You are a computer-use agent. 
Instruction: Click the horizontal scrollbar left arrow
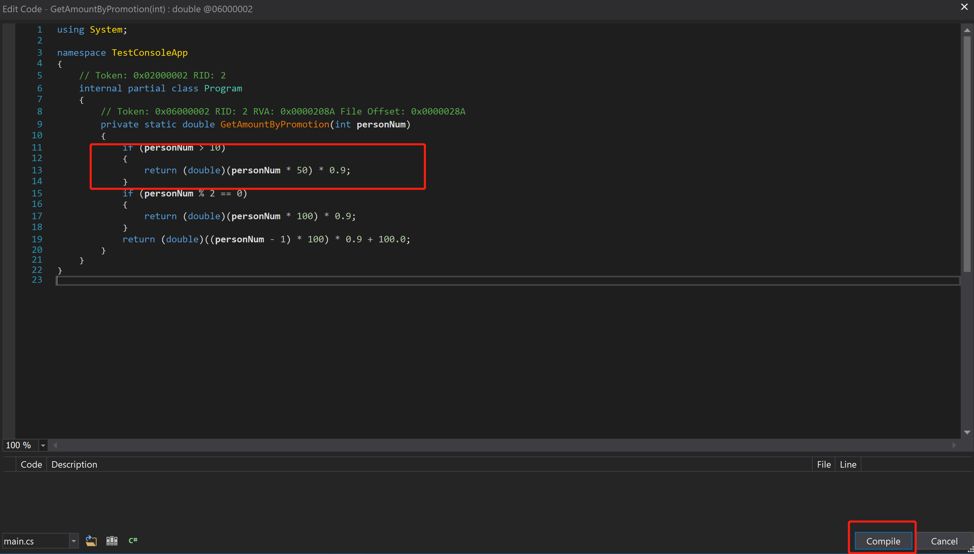pyautogui.click(x=55, y=445)
